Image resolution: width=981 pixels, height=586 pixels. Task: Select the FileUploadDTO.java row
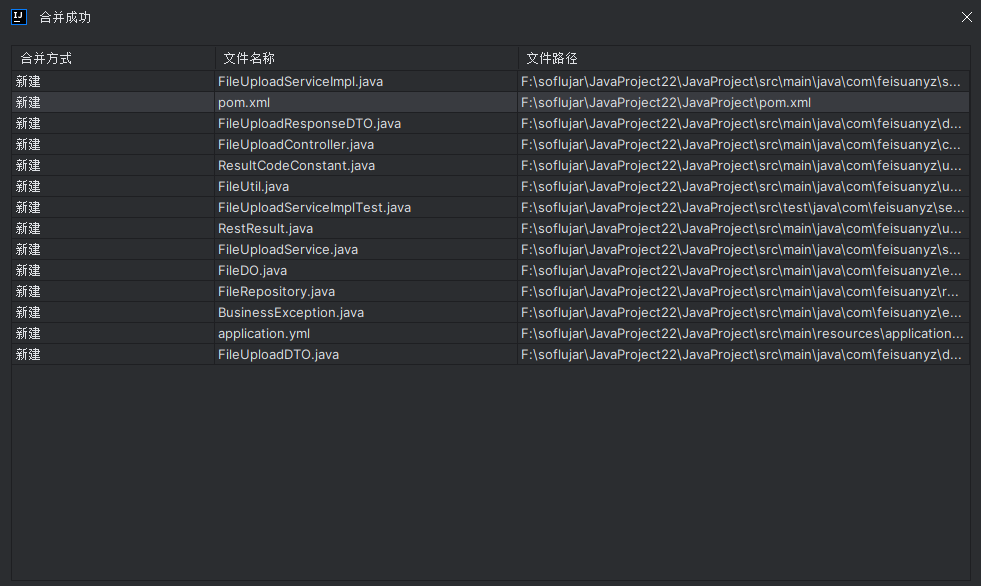(x=278, y=354)
